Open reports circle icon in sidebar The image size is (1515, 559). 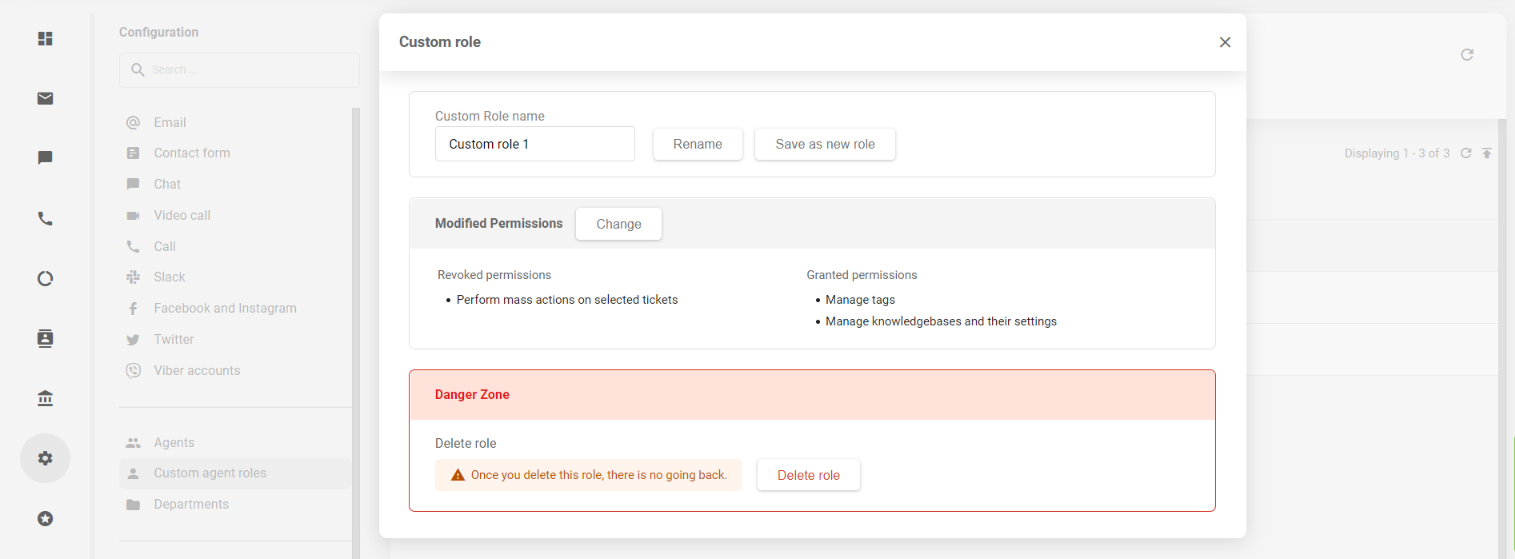[x=45, y=279]
